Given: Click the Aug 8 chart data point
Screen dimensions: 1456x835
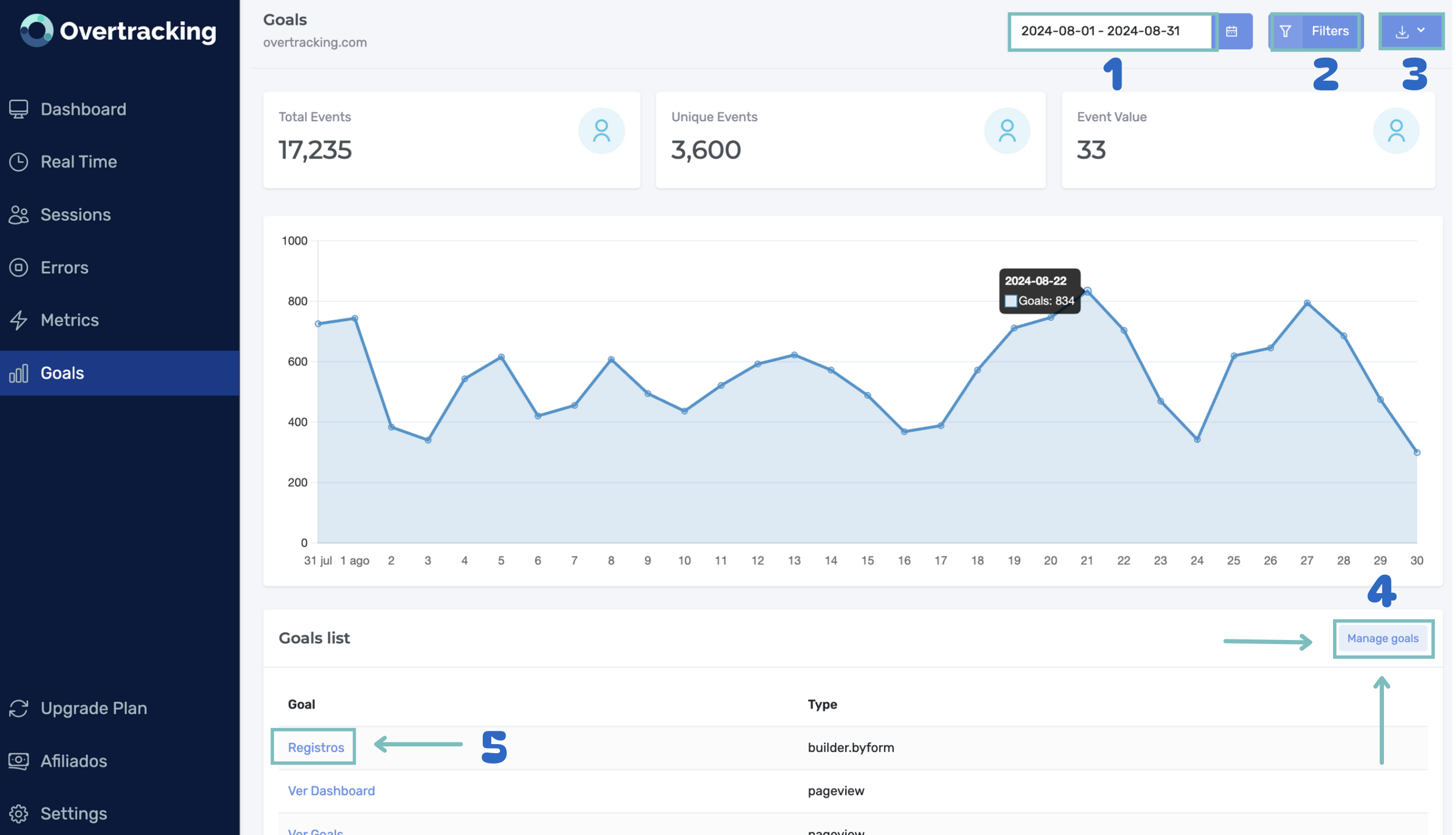Looking at the screenshot, I should [612, 360].
